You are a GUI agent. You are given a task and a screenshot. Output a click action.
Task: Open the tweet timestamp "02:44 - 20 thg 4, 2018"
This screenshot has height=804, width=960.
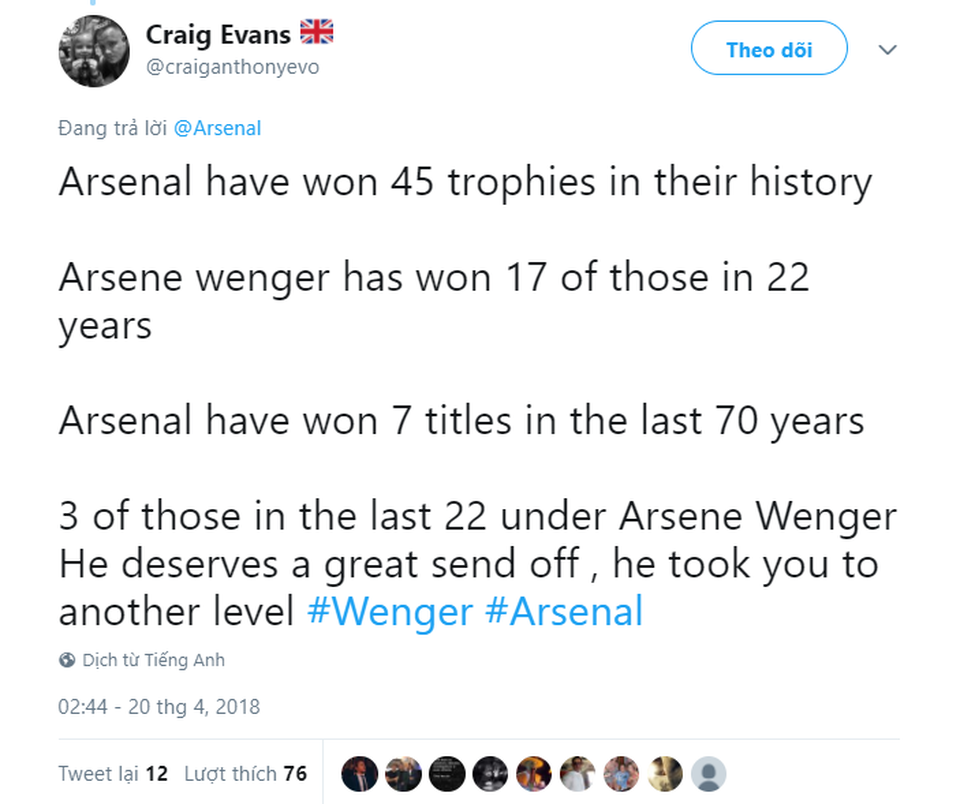[159, 707]
